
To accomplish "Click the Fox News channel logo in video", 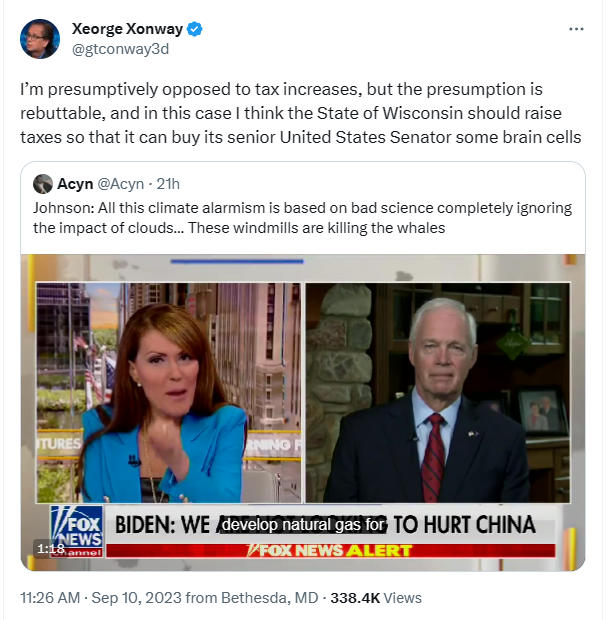I will click(77, 531).
